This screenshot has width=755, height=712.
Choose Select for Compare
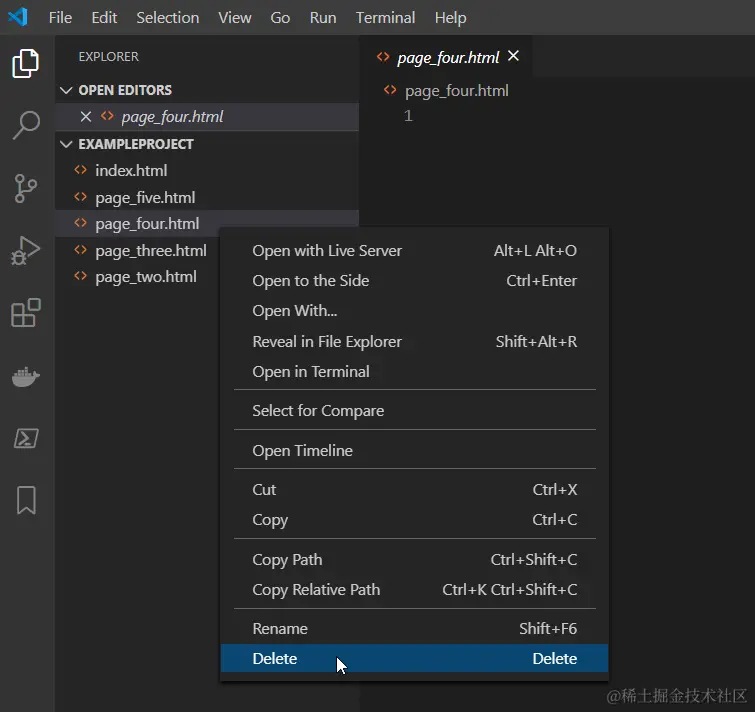pyautogui.click(x=414, y=411)
